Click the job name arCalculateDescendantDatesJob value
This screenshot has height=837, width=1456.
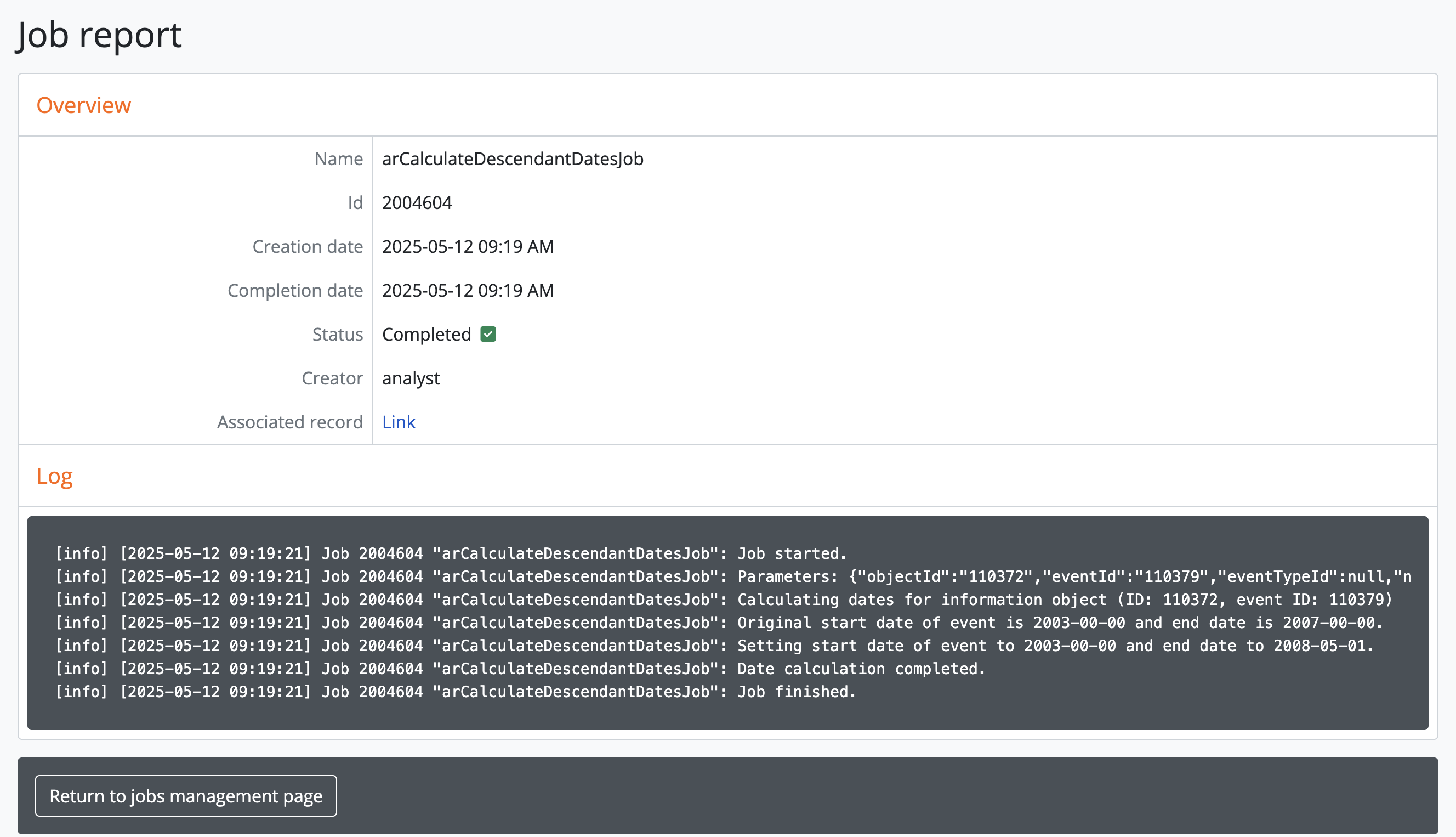click(x=513, y=159)
